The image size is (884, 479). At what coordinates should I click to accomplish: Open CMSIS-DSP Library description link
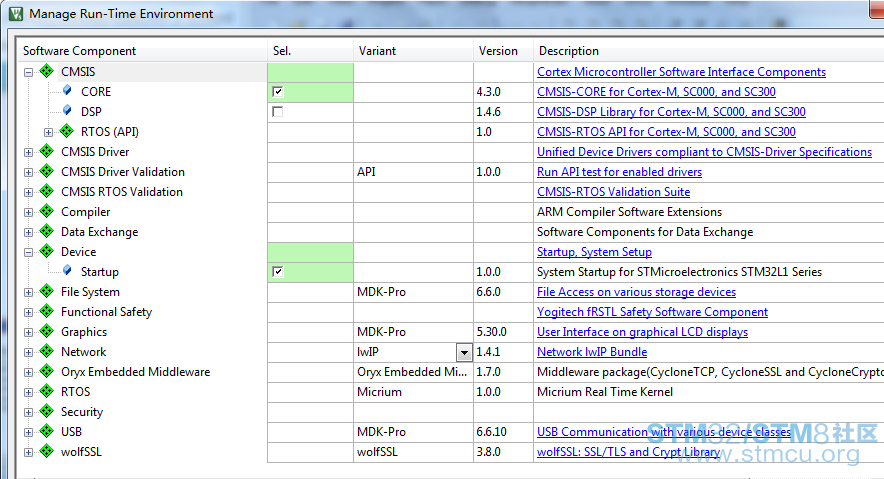[x=671, y=112]
